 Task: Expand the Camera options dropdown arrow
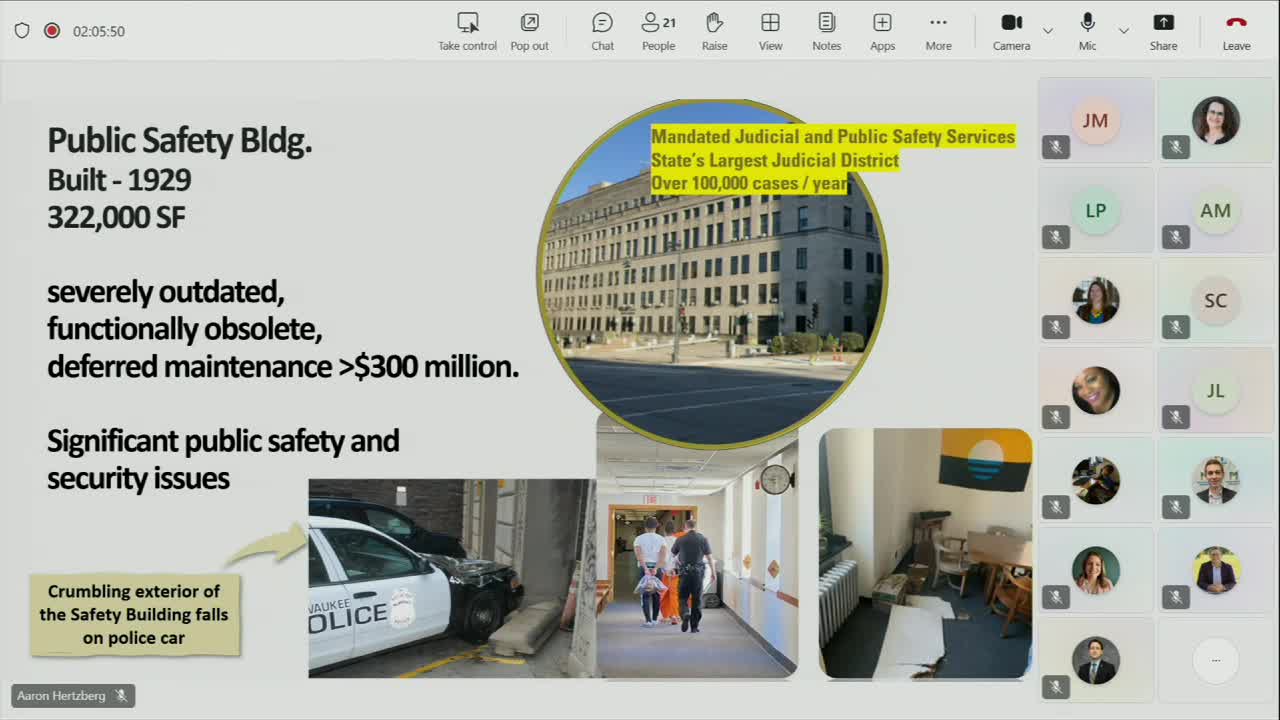[x=1048, y=31]
